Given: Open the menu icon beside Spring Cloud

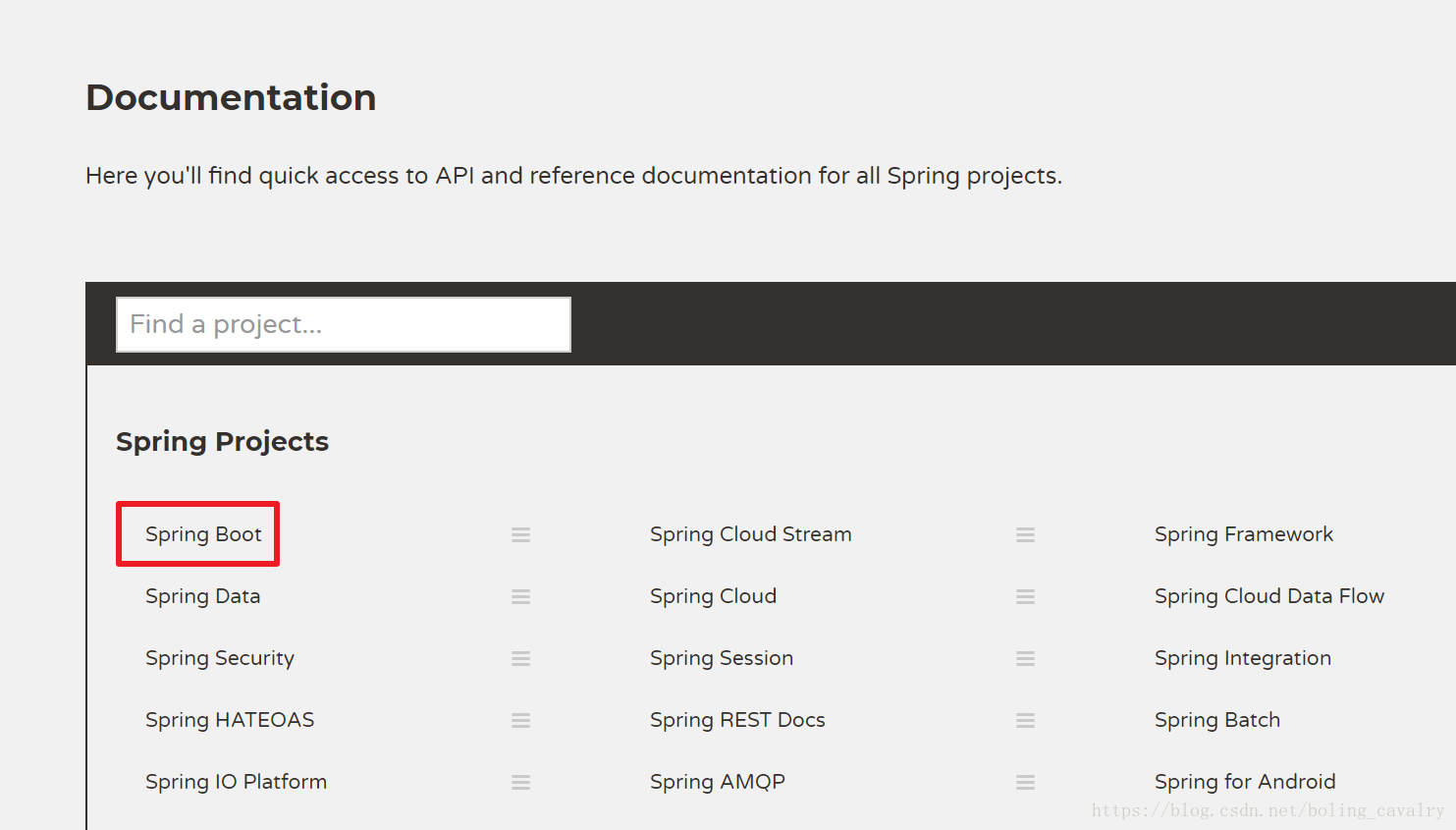Looking at the screenshot, I should point(1025,597).
